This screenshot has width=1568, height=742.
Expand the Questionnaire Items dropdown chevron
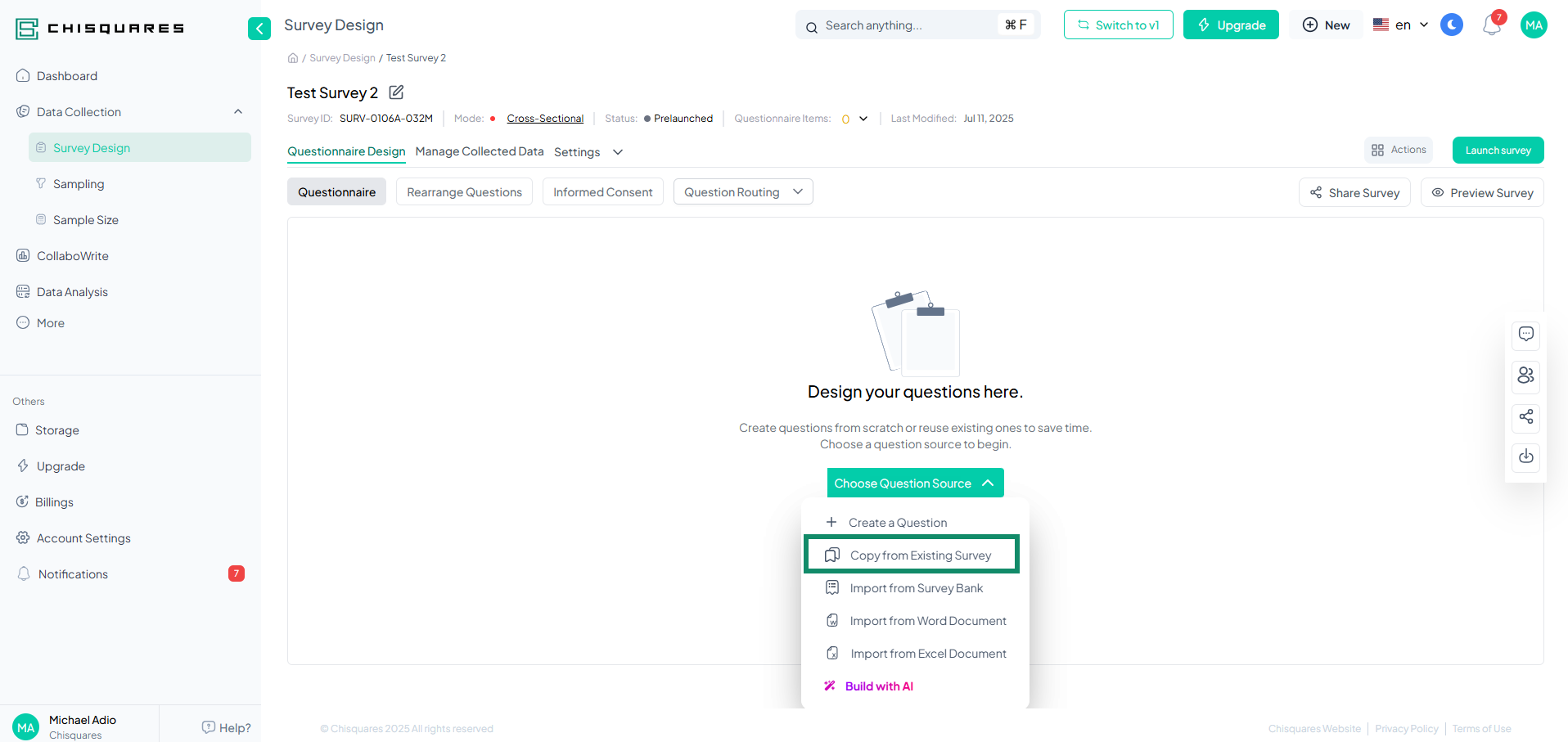(863, 119)
